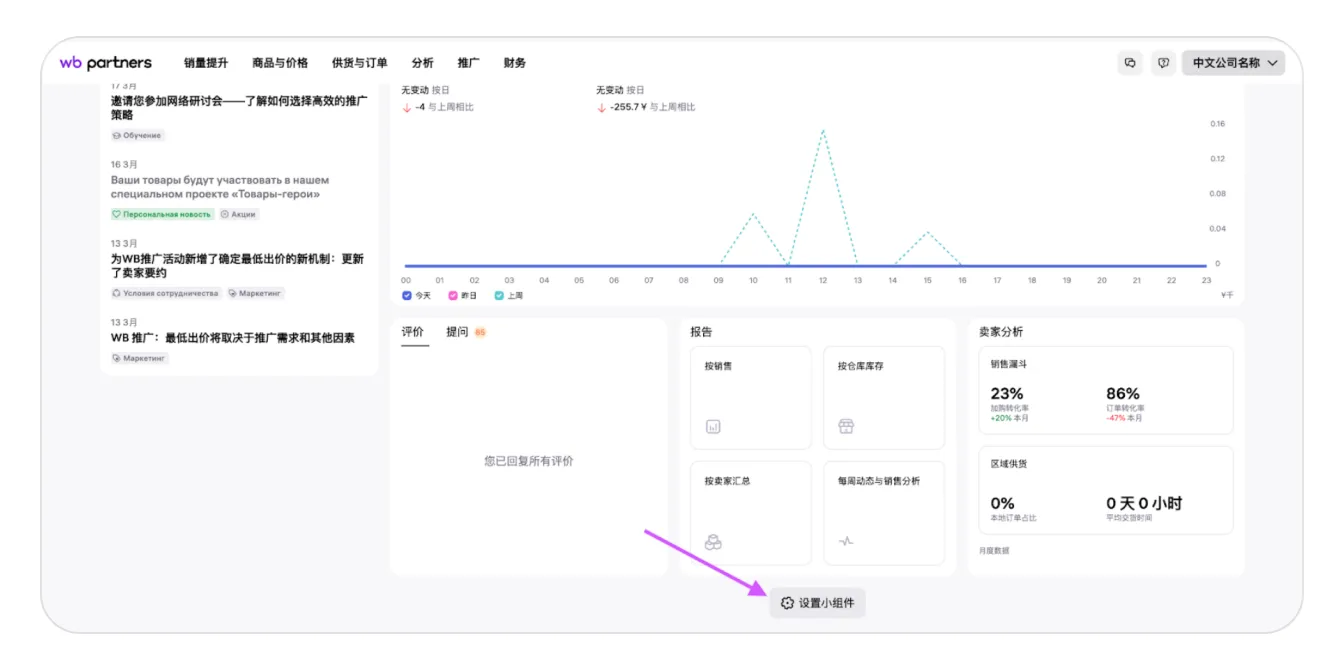Click the pulse line icon in 每周动态与销售分析 card

click(x=846, y=542)
